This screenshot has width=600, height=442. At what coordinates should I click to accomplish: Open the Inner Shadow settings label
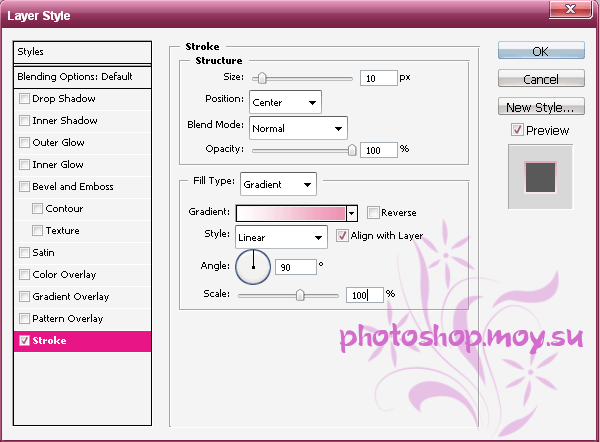pyautogui.click(x=65, y=121)
